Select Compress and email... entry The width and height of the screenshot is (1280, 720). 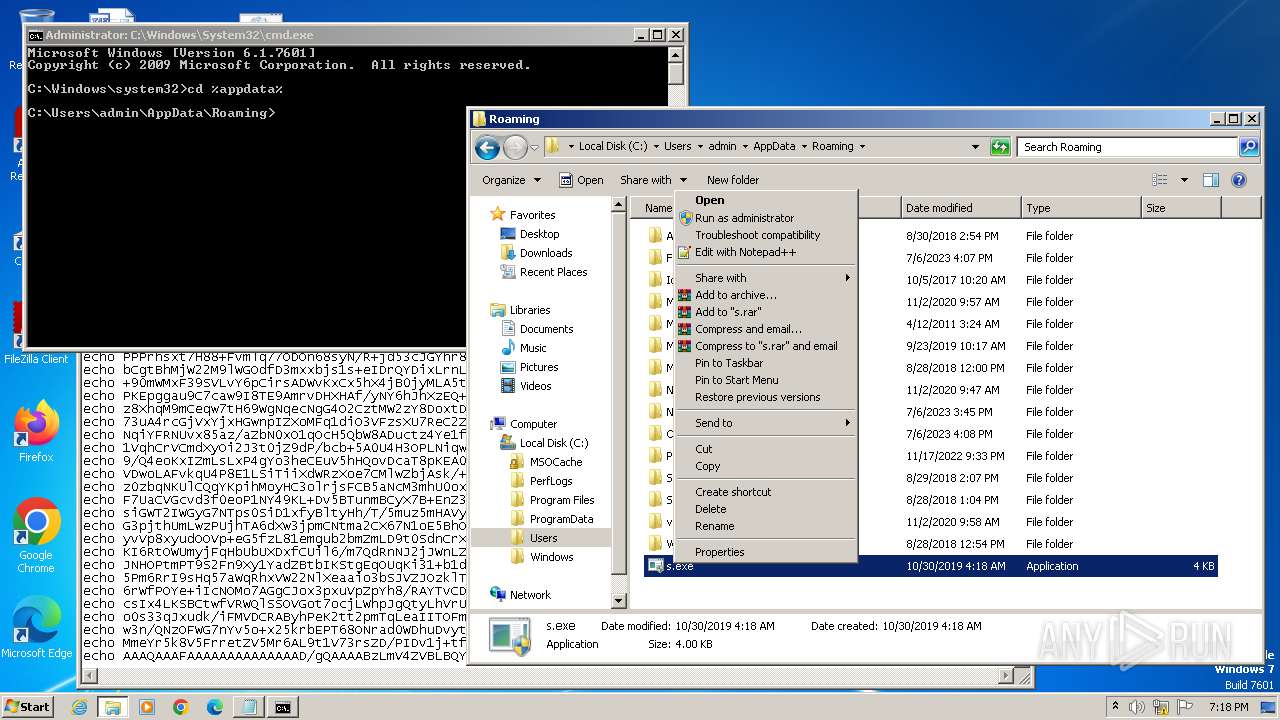[x=766, y=329]
